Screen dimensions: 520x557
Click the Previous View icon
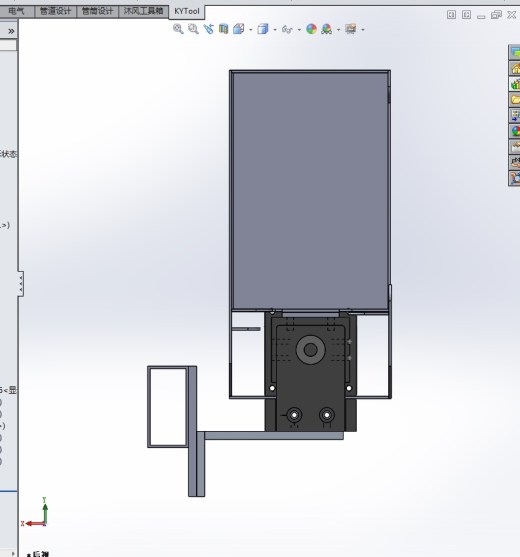208,29
